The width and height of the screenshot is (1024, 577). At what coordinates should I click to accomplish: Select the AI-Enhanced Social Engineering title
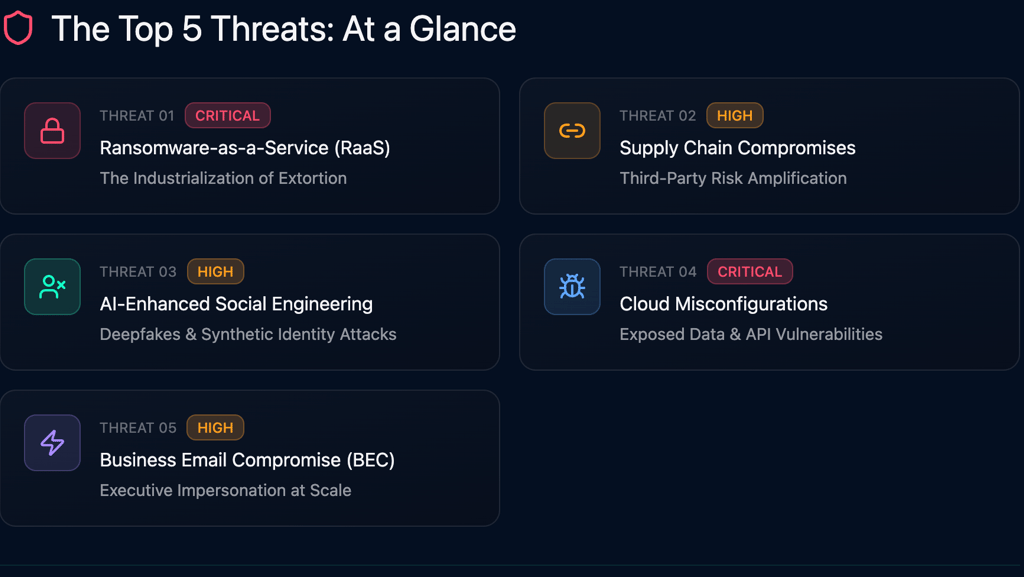tap(236, 304)
